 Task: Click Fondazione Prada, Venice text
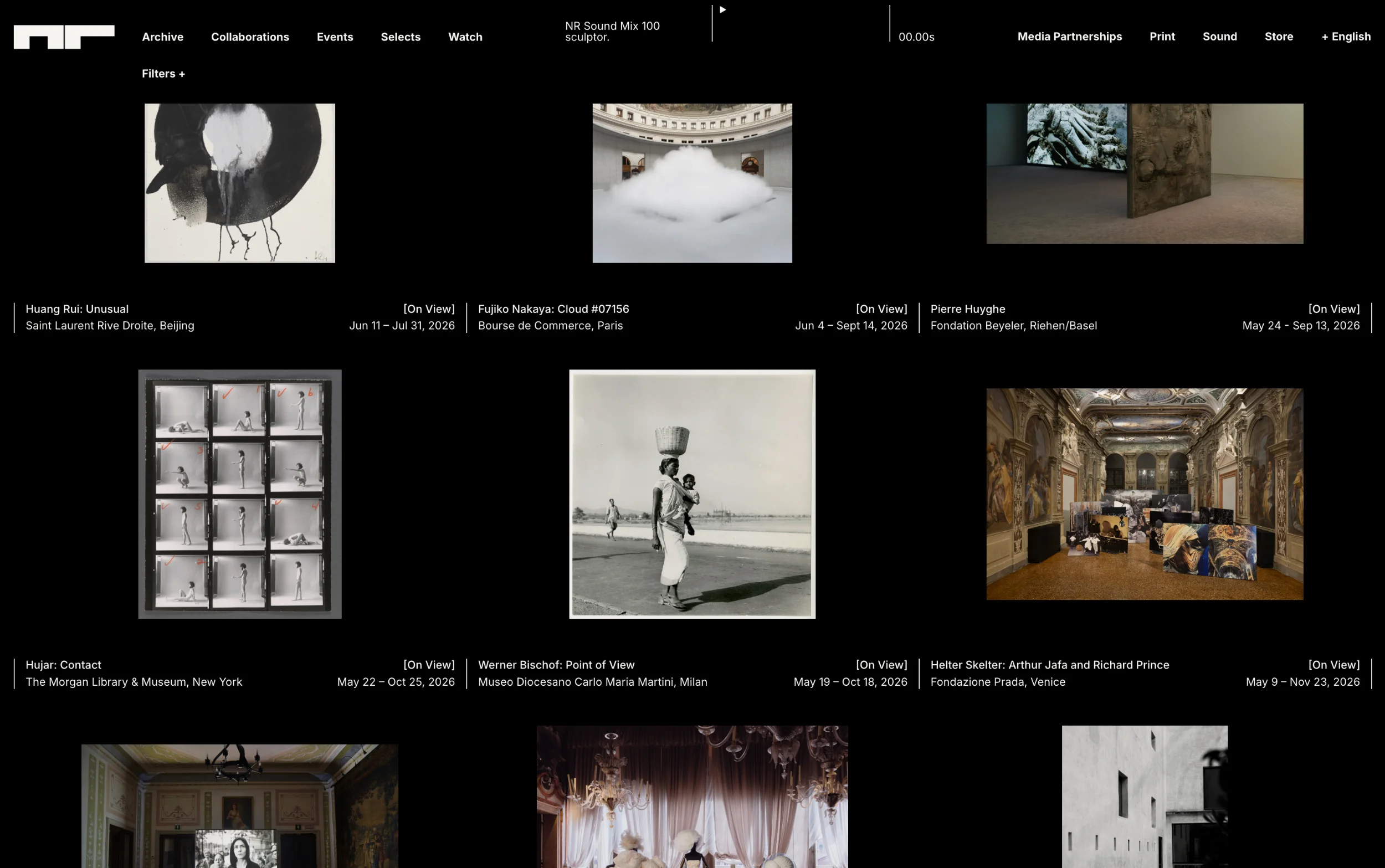click(998, 682)
